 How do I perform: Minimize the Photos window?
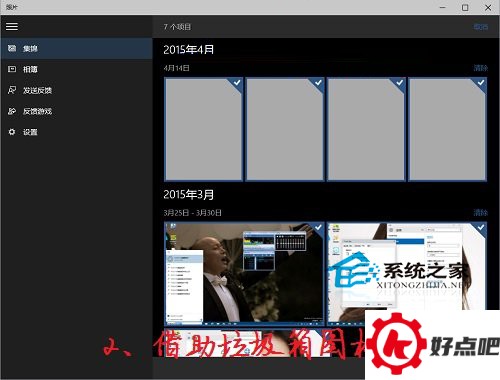coord(443,7)
